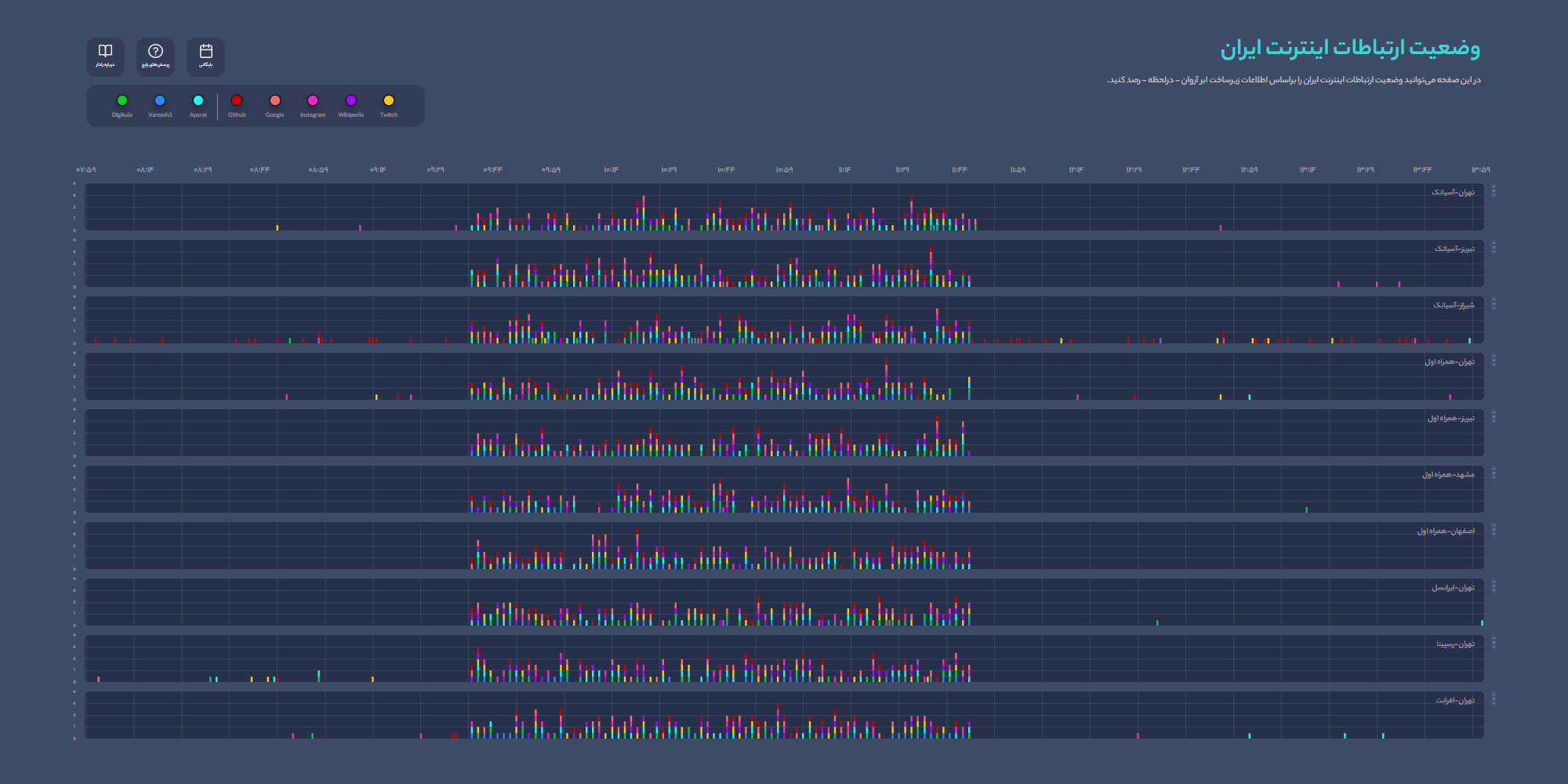Click the 11:44 time axis marker

click(960, 169)
